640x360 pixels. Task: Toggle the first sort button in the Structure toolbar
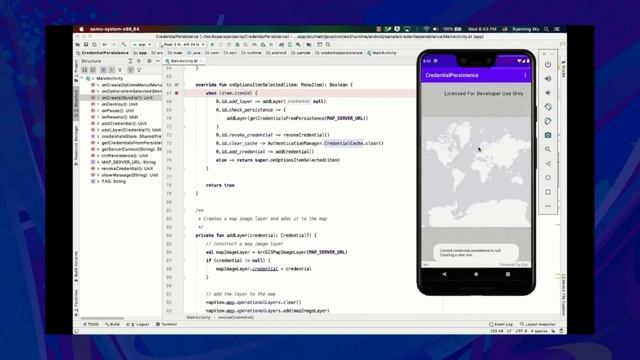(x=85, y=70)
